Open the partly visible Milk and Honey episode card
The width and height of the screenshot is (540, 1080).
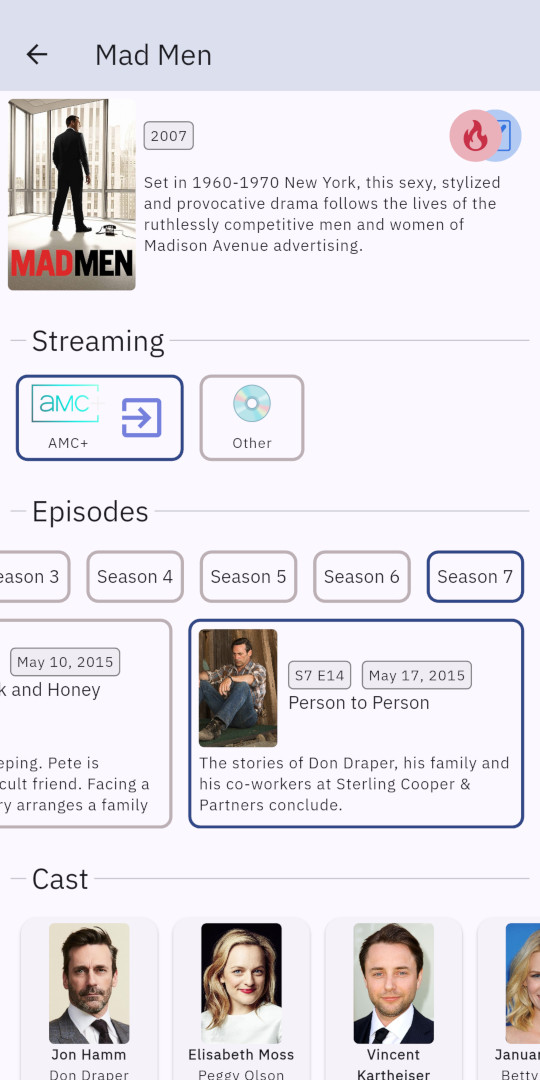(85, 723)
